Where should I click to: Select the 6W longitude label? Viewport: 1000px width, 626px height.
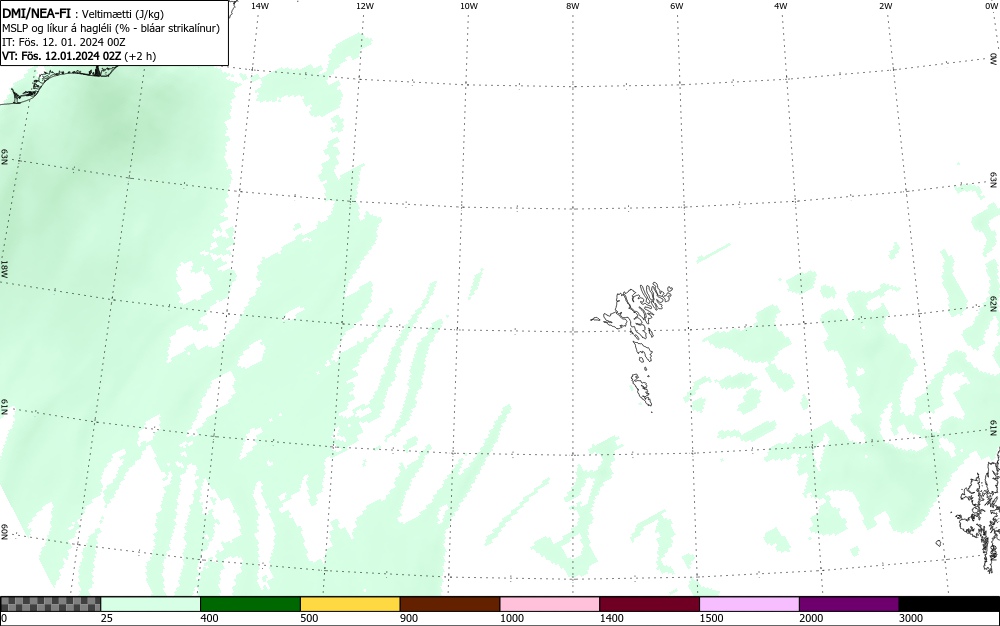tap(677, 5)
